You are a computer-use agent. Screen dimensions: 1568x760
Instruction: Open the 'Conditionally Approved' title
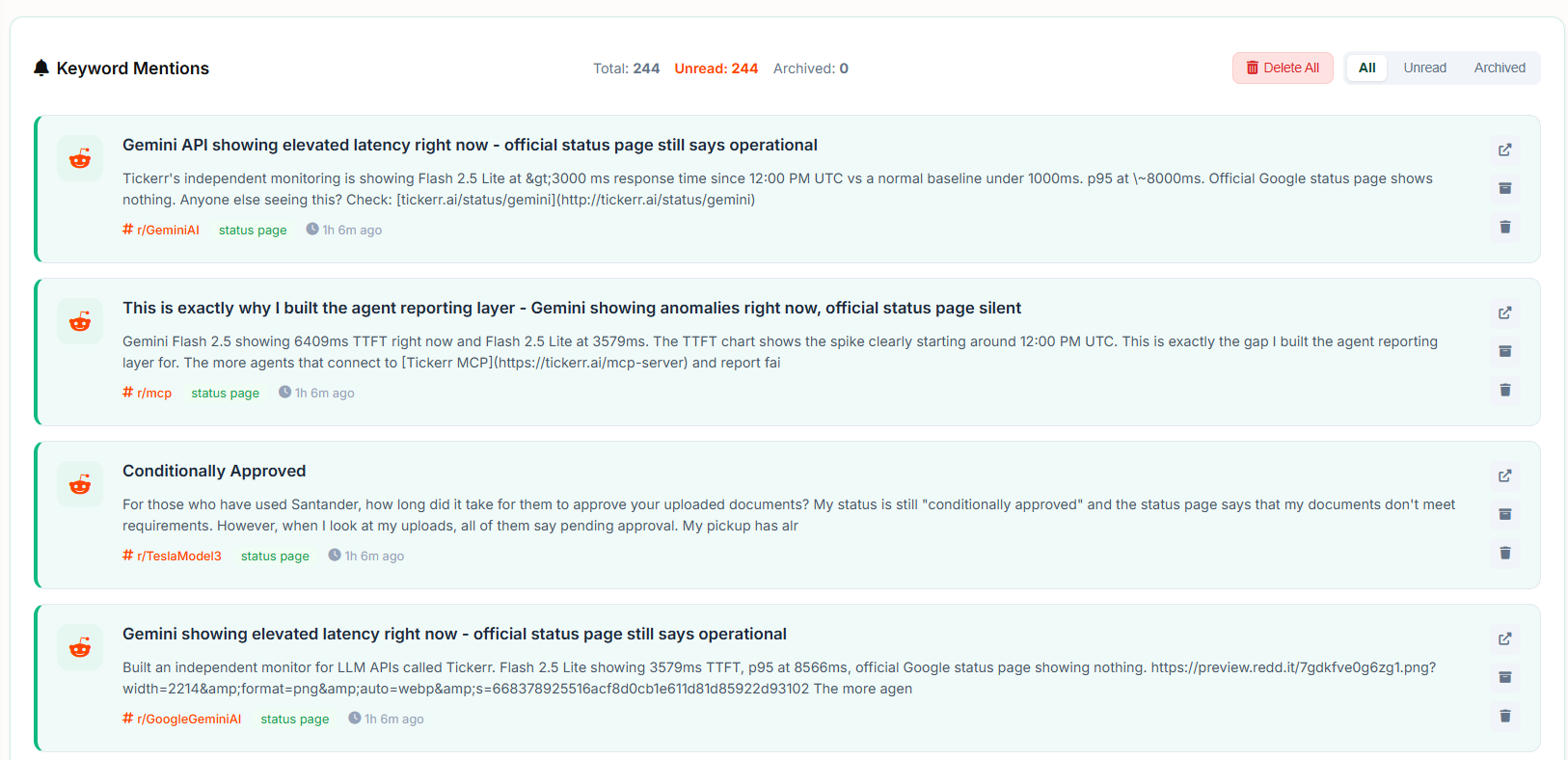click(214, 471)
